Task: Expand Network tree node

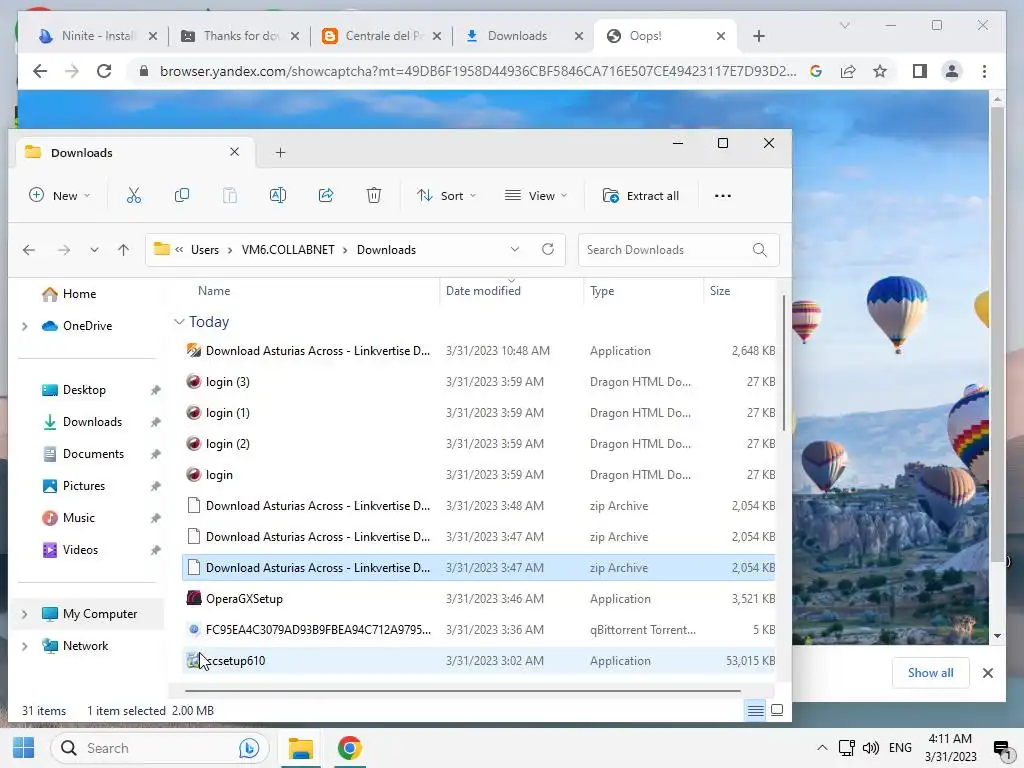Action: [25, 646]
